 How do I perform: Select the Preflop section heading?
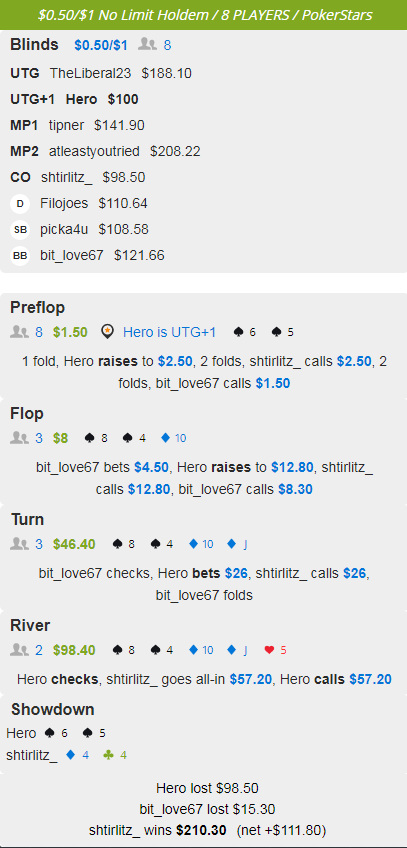point(38,308)
